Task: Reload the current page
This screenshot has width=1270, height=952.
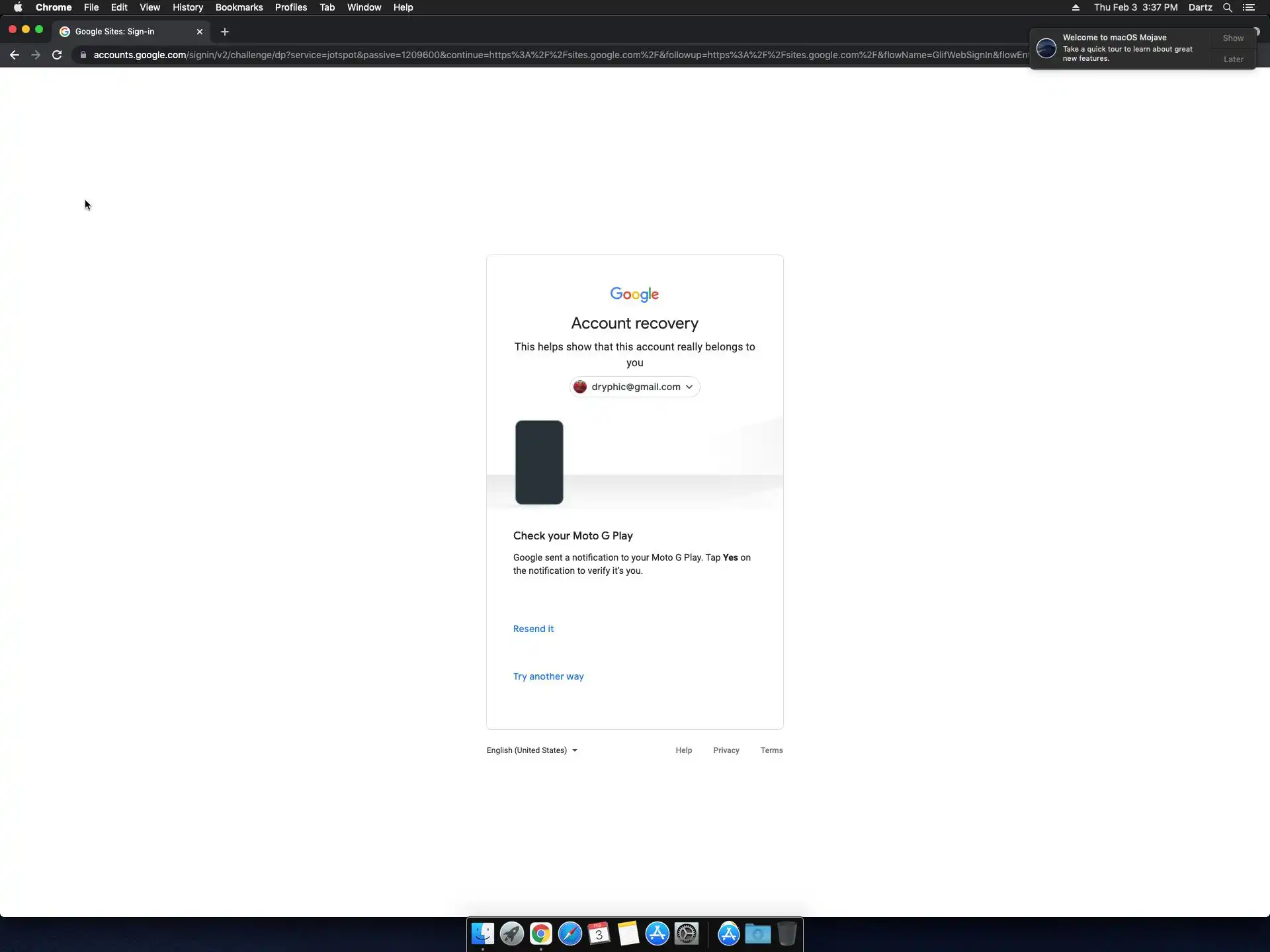Action: 57,55
